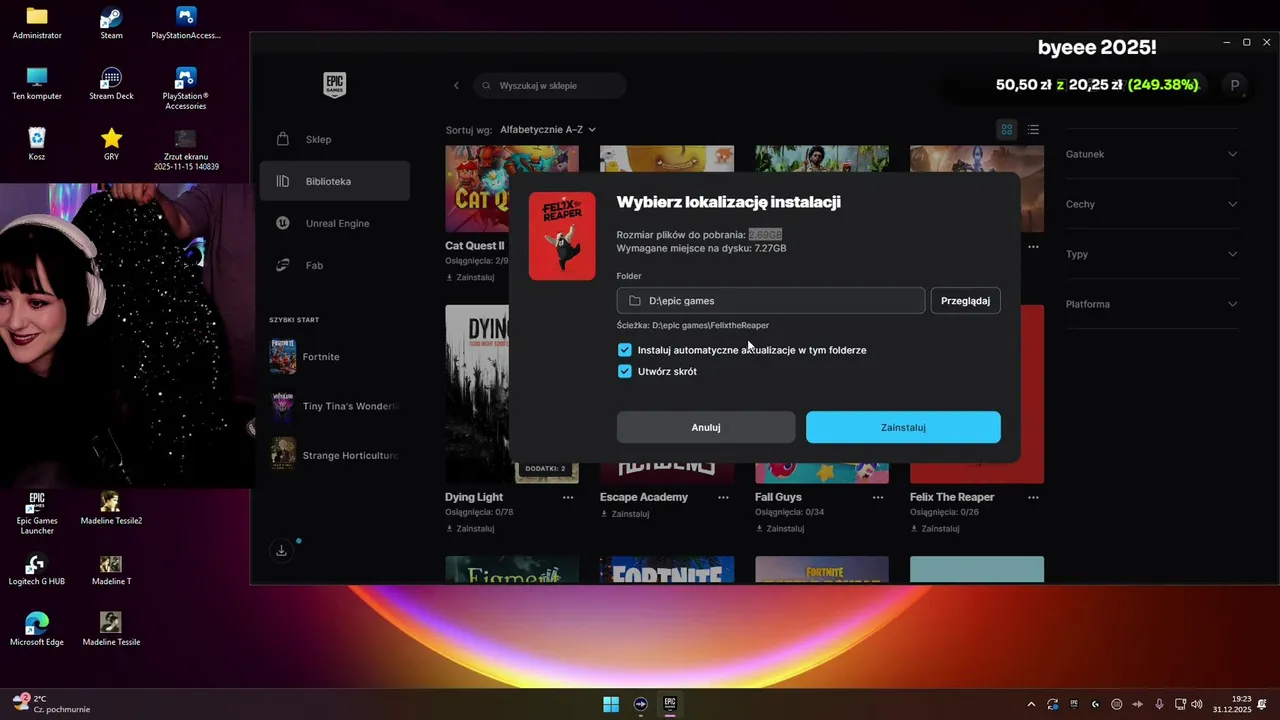Viewport: 1280px width, 720px height.
Task: Open Madeline Tessile2 desktop shortcut
Action: [111, 508]
